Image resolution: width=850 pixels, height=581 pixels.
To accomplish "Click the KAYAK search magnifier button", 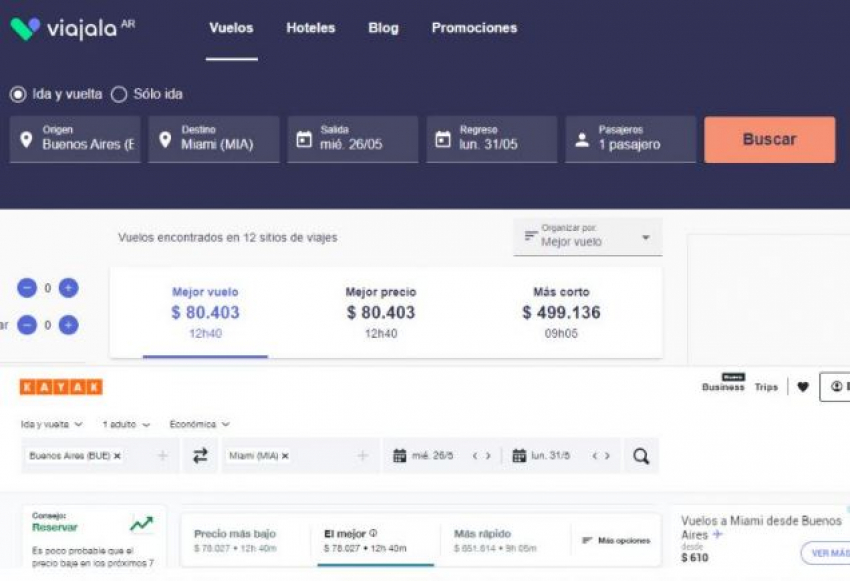I will 641,456.
